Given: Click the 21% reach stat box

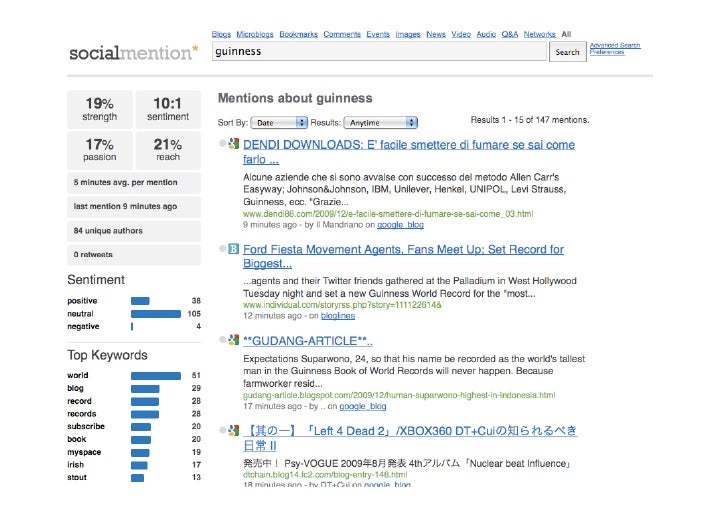Looking at the screenshot, I should [168, 150].
